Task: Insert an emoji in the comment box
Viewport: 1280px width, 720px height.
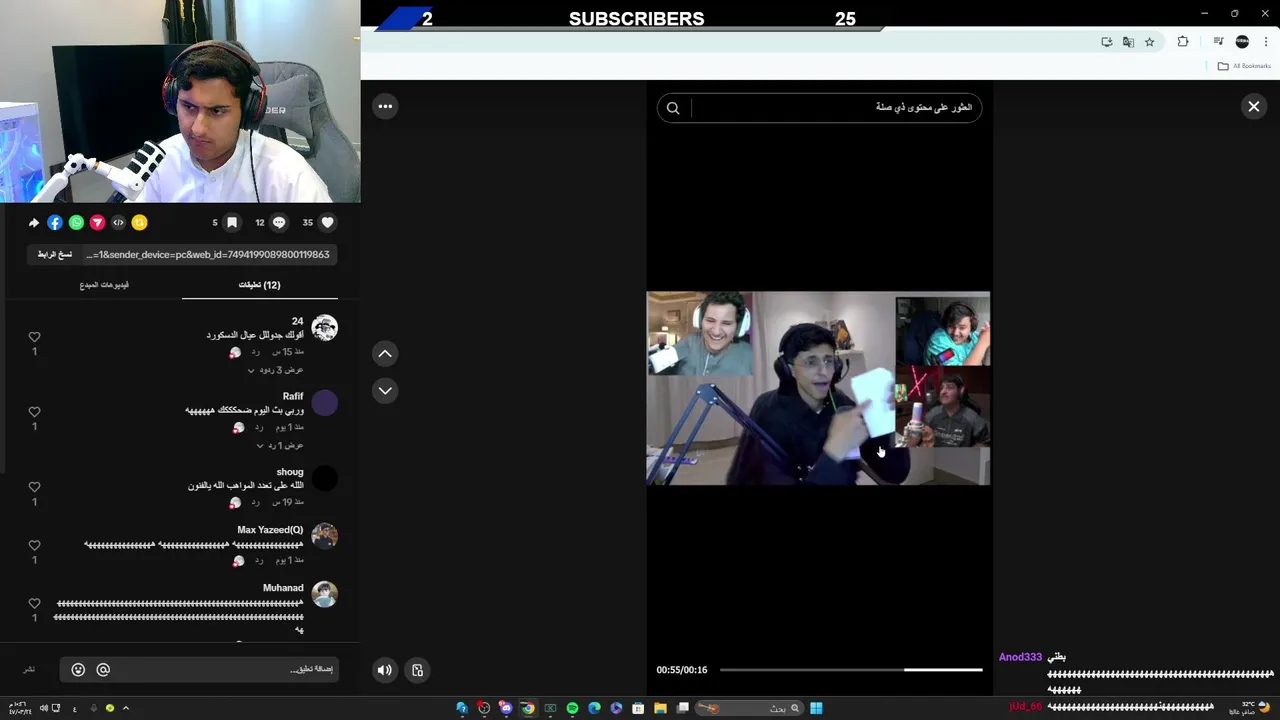Action: pyautogui.click(x=78, y=670)
